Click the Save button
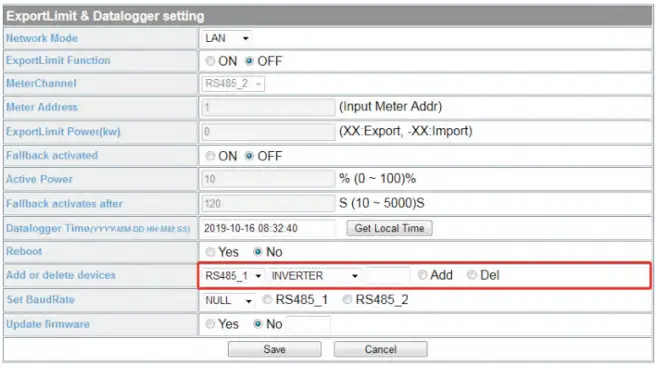The height and width of the screenshot is (369, 660). [x=274, y=349]
